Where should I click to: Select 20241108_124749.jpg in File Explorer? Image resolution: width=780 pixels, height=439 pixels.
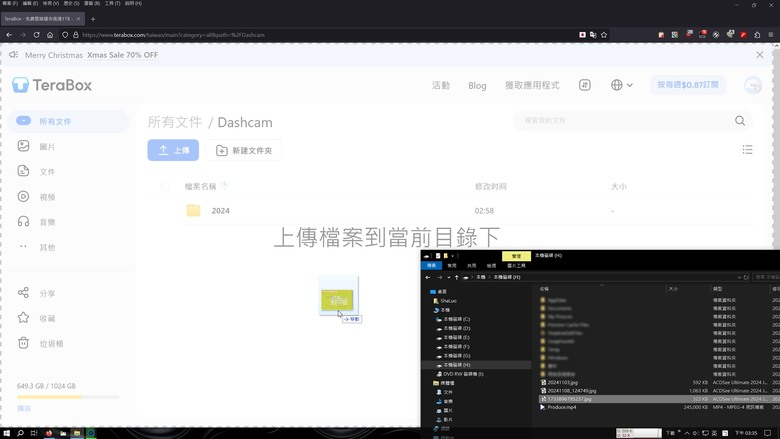click(572, 391)
